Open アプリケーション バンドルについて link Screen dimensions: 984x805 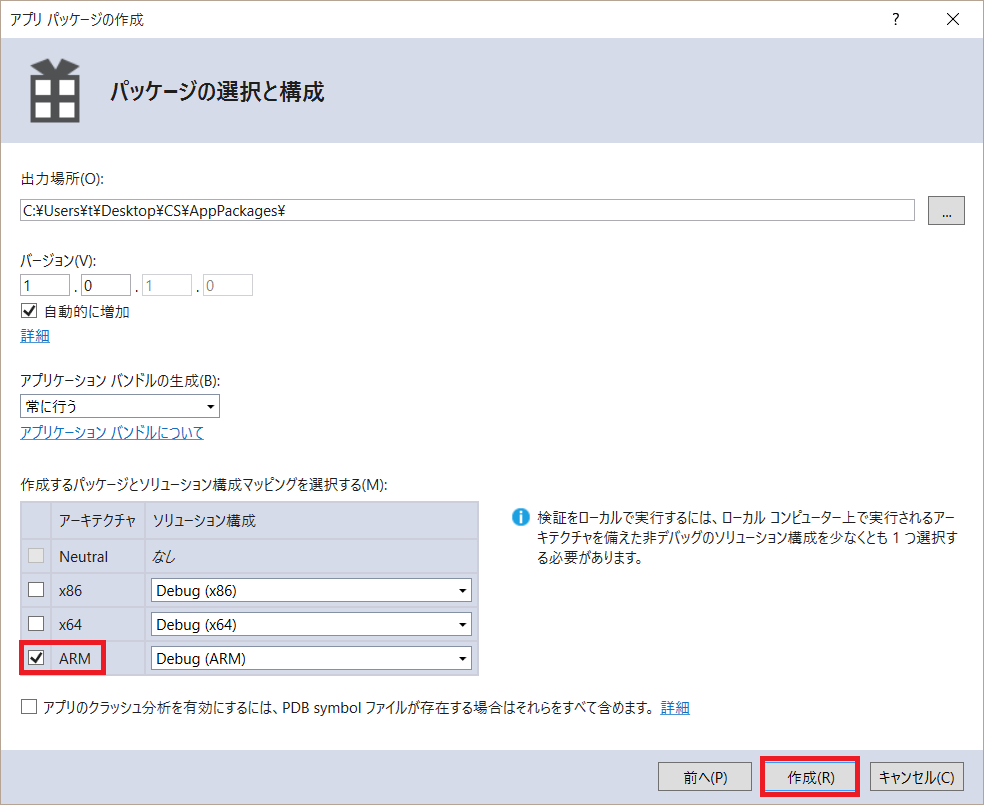[112, 432]
